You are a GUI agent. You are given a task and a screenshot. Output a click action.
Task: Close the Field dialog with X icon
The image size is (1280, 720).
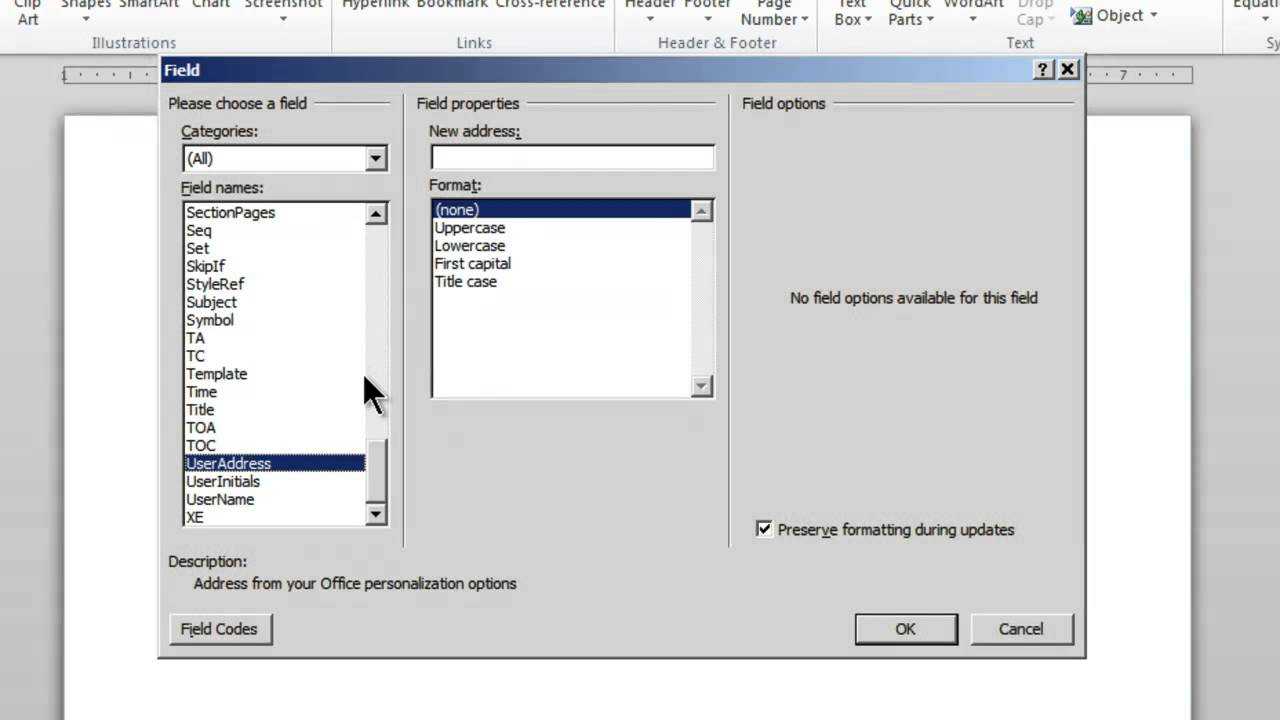coord(1068,70)
